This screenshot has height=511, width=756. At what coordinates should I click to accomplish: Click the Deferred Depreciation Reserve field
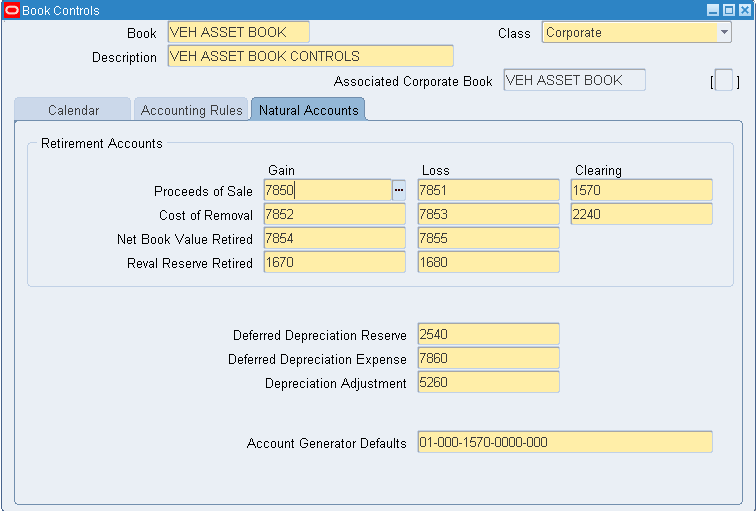pos(488,335)
